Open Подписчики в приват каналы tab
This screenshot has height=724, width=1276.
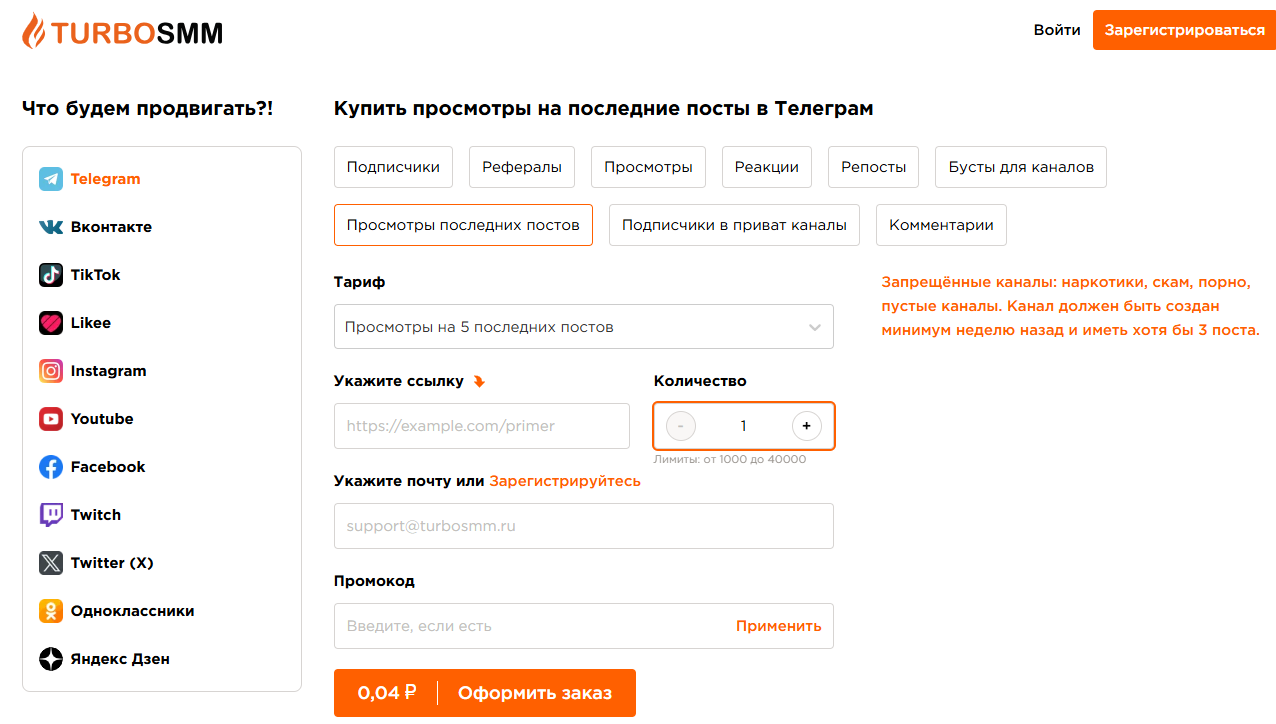pyautogui.click(x=734, y=225)
